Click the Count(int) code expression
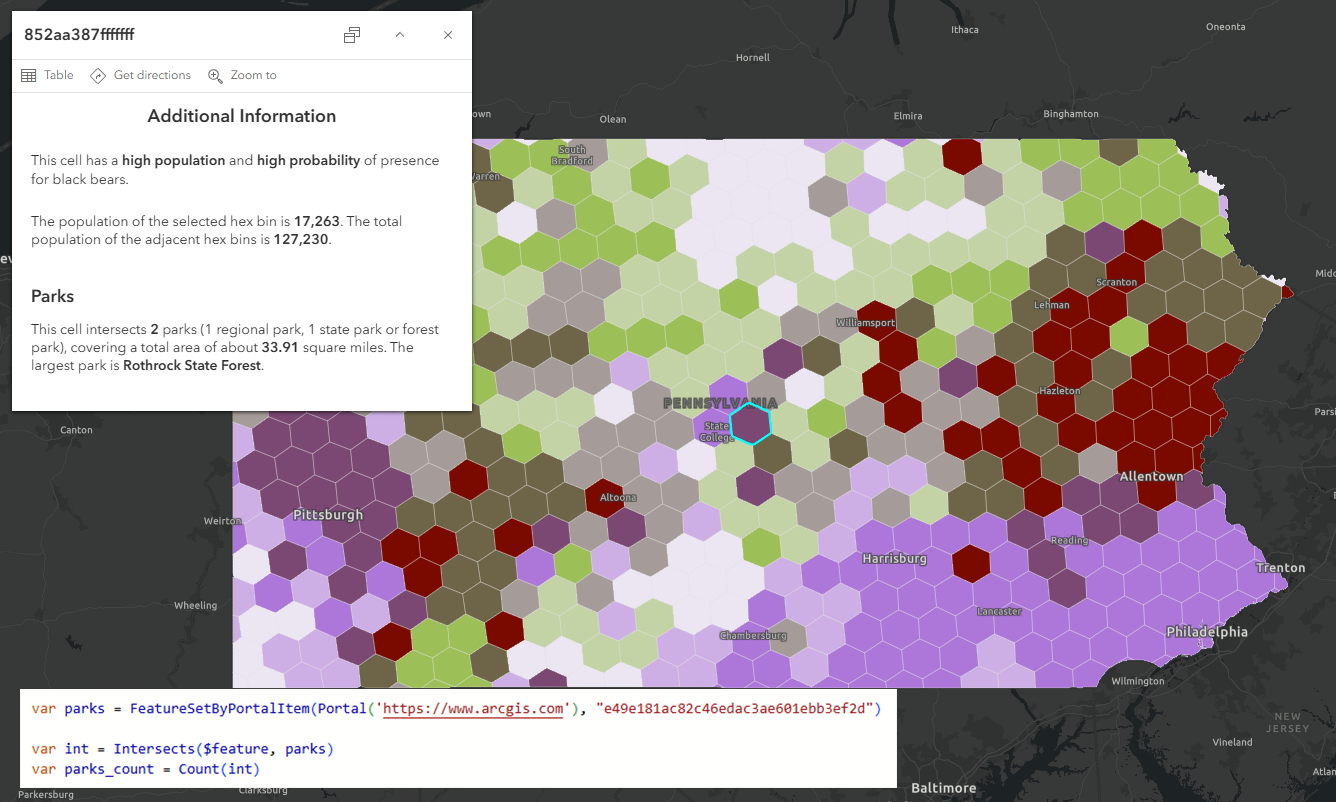Viewport: 1336px width, 802px height. 219,769
